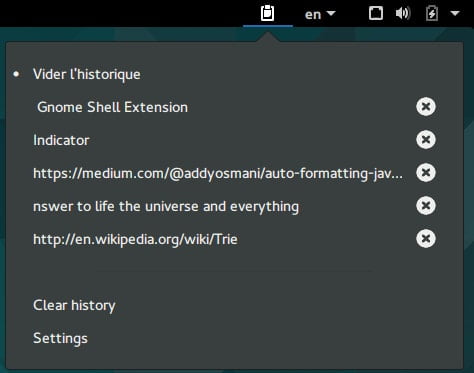Click Clear history
This screenshot has width=474, height=373.
pyautogui.click(x=234, y=305)
